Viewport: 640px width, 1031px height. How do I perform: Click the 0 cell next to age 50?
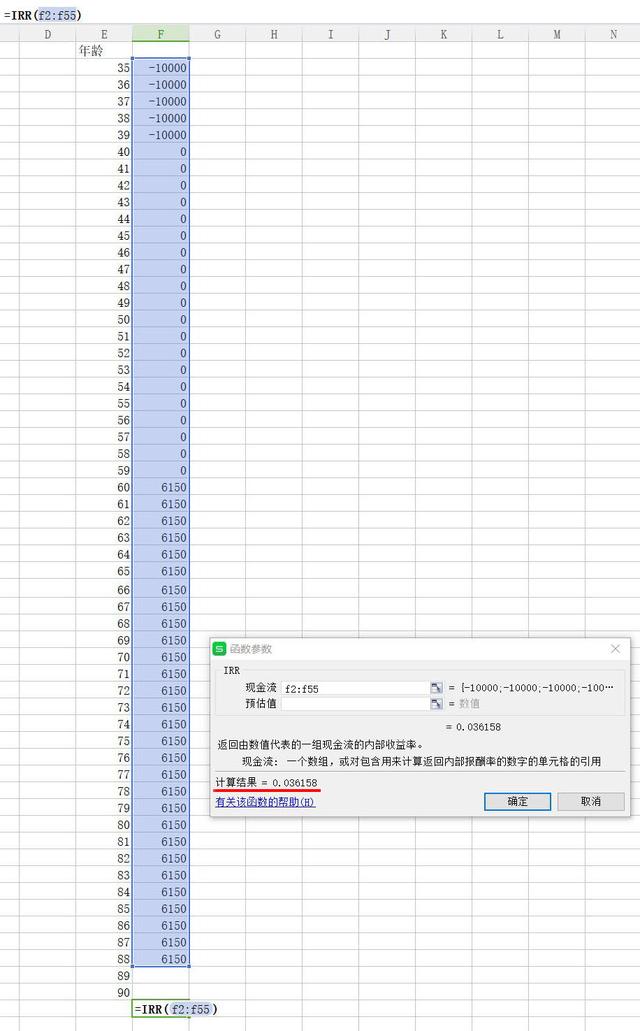coord(160,320)
